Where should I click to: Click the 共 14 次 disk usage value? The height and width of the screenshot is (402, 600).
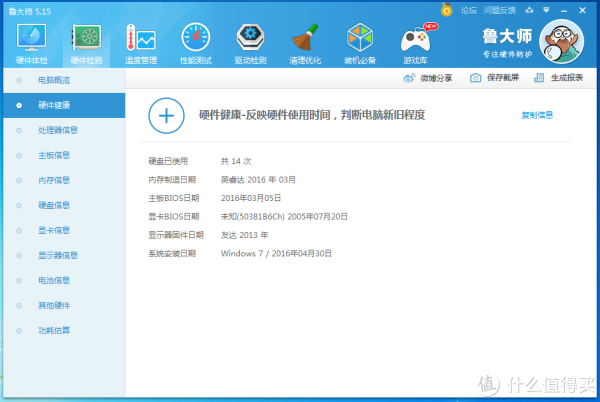click(x=236, y=161)
